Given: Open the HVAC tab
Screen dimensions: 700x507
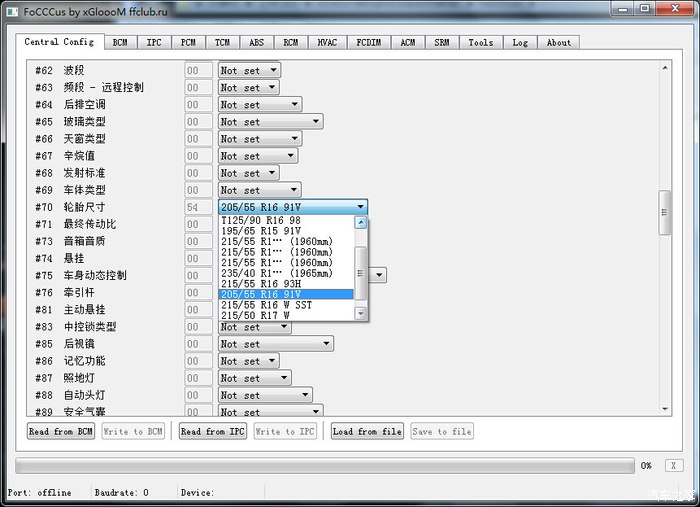Looking at the screenshot, I should 327,43.
